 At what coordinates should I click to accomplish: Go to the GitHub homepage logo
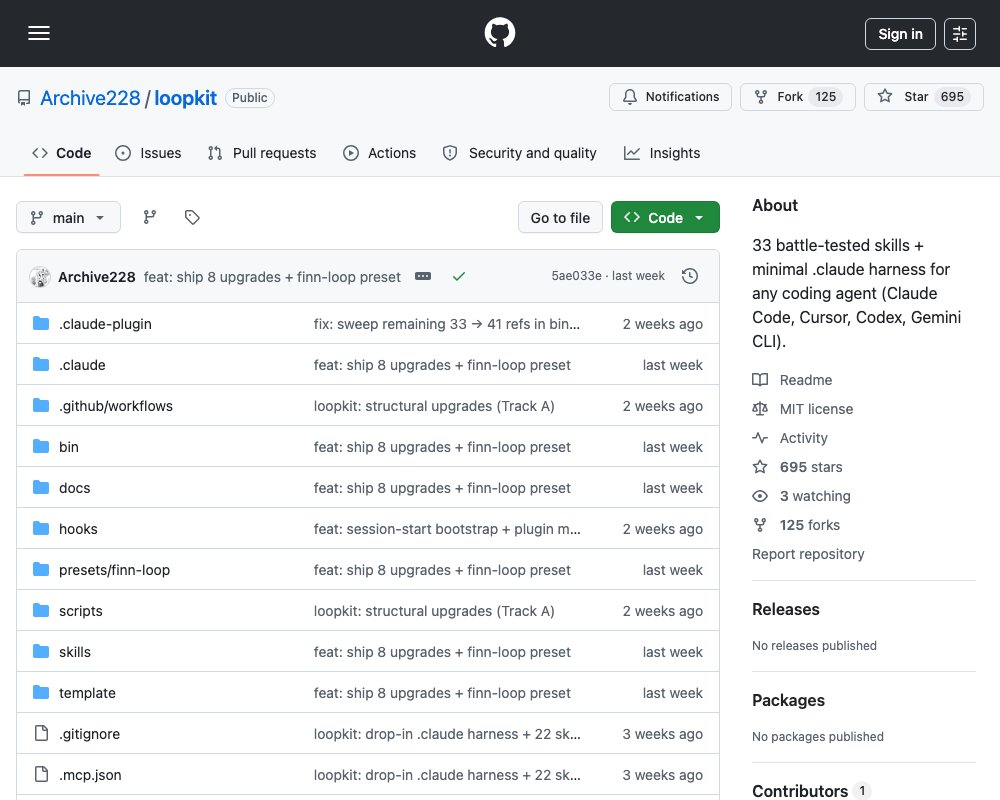coord(499,33)
